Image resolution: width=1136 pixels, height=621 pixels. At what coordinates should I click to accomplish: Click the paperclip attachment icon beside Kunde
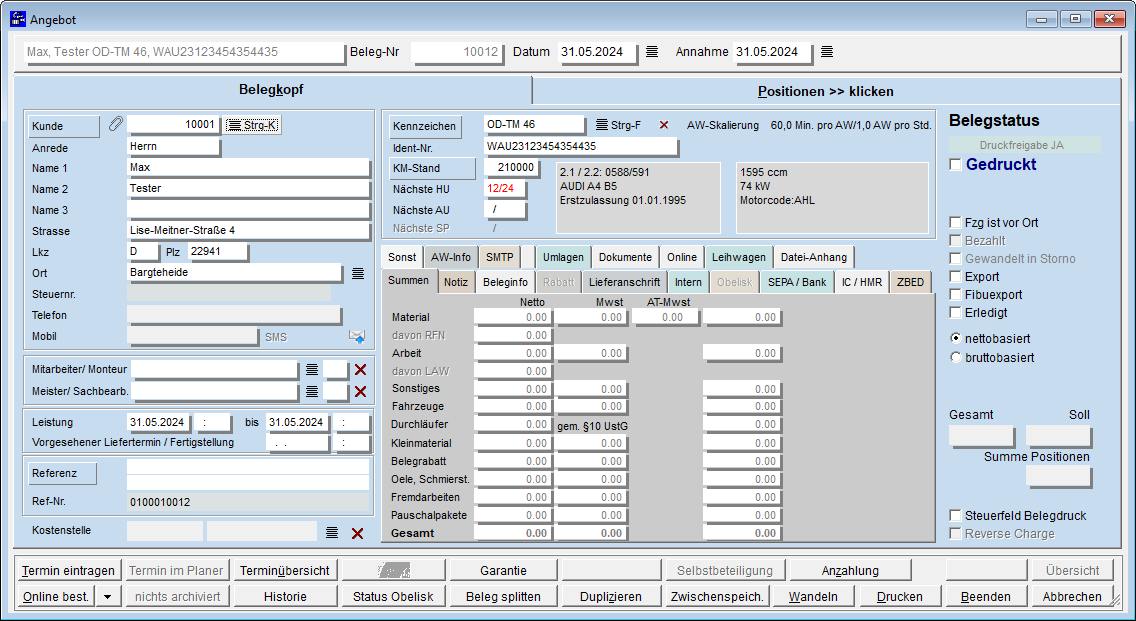coord(115,124)
